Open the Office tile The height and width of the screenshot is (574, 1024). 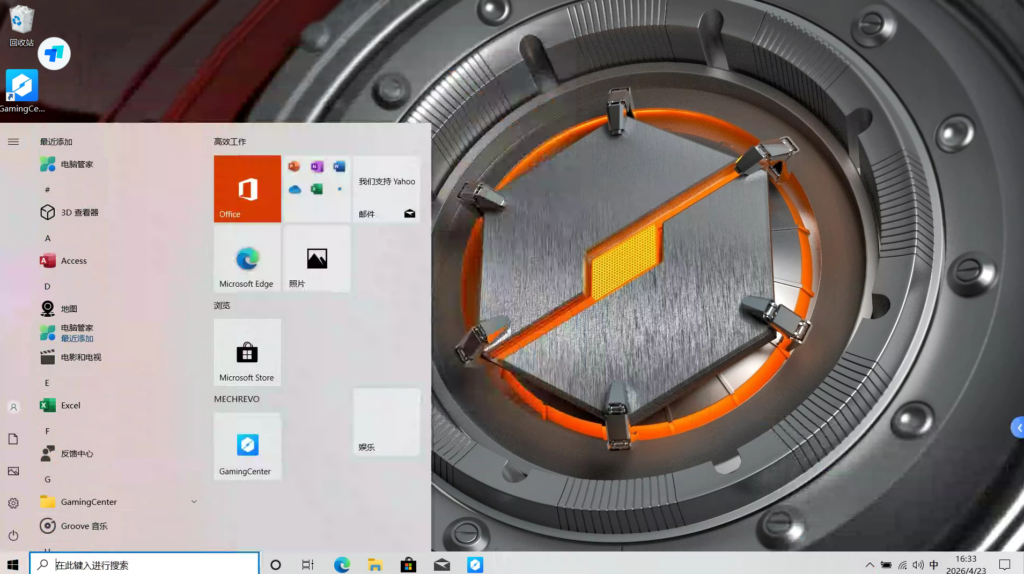point(247,189)
